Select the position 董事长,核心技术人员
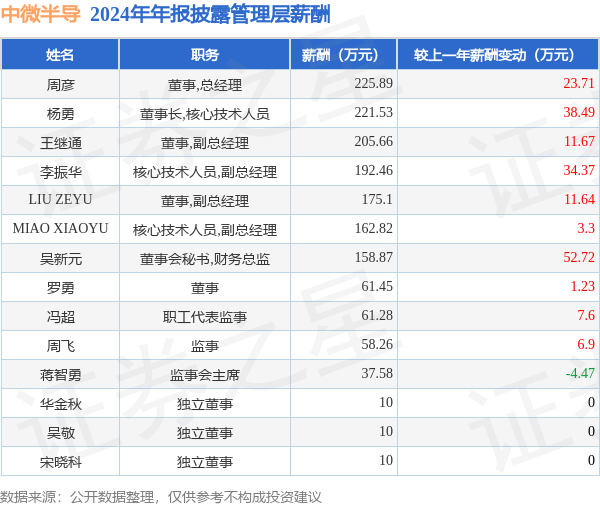This screenshot has height=506, width=600. (205, 114)
